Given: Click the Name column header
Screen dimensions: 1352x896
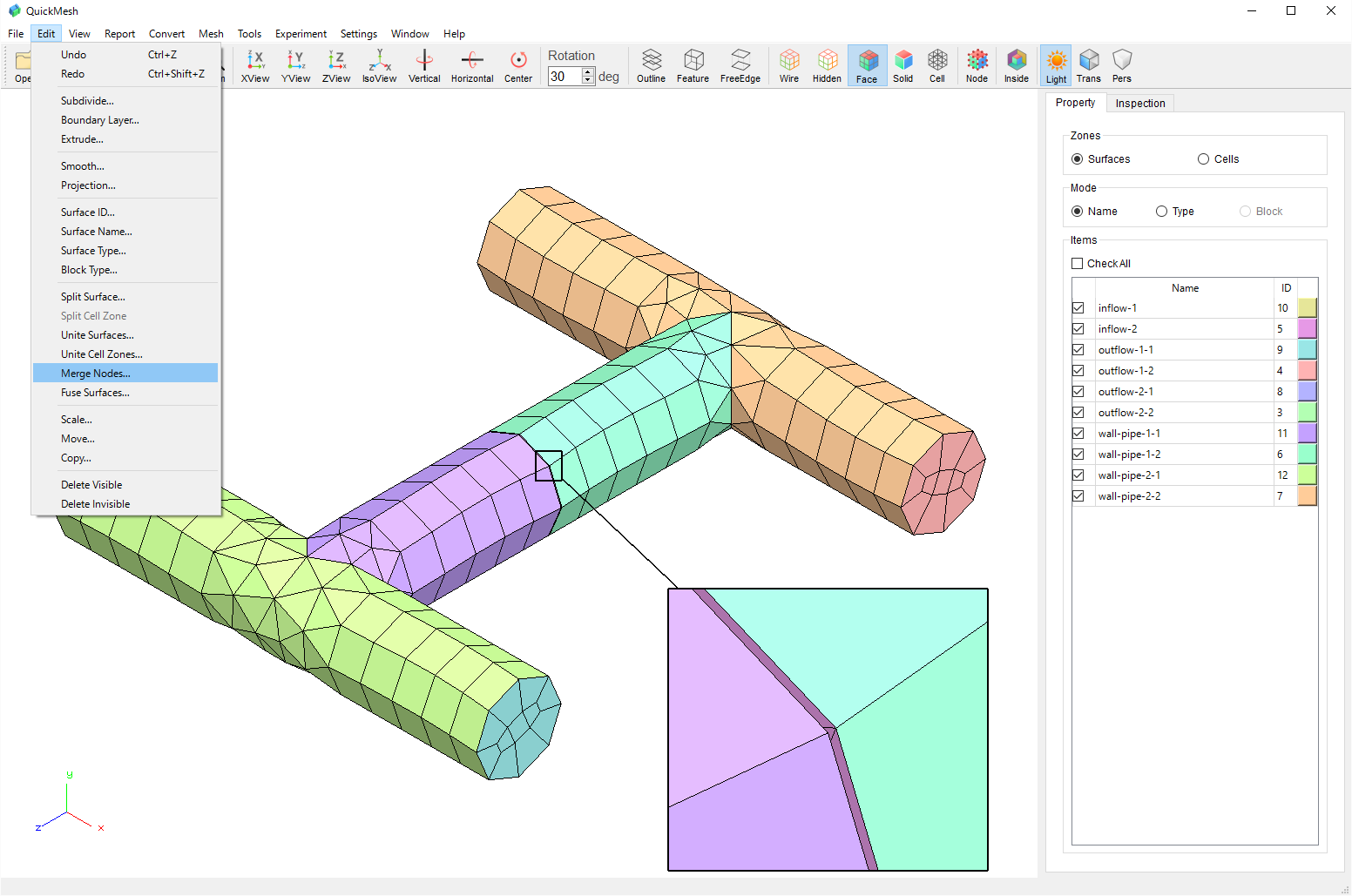Looking at the screenshot, I should [1185, 288].
